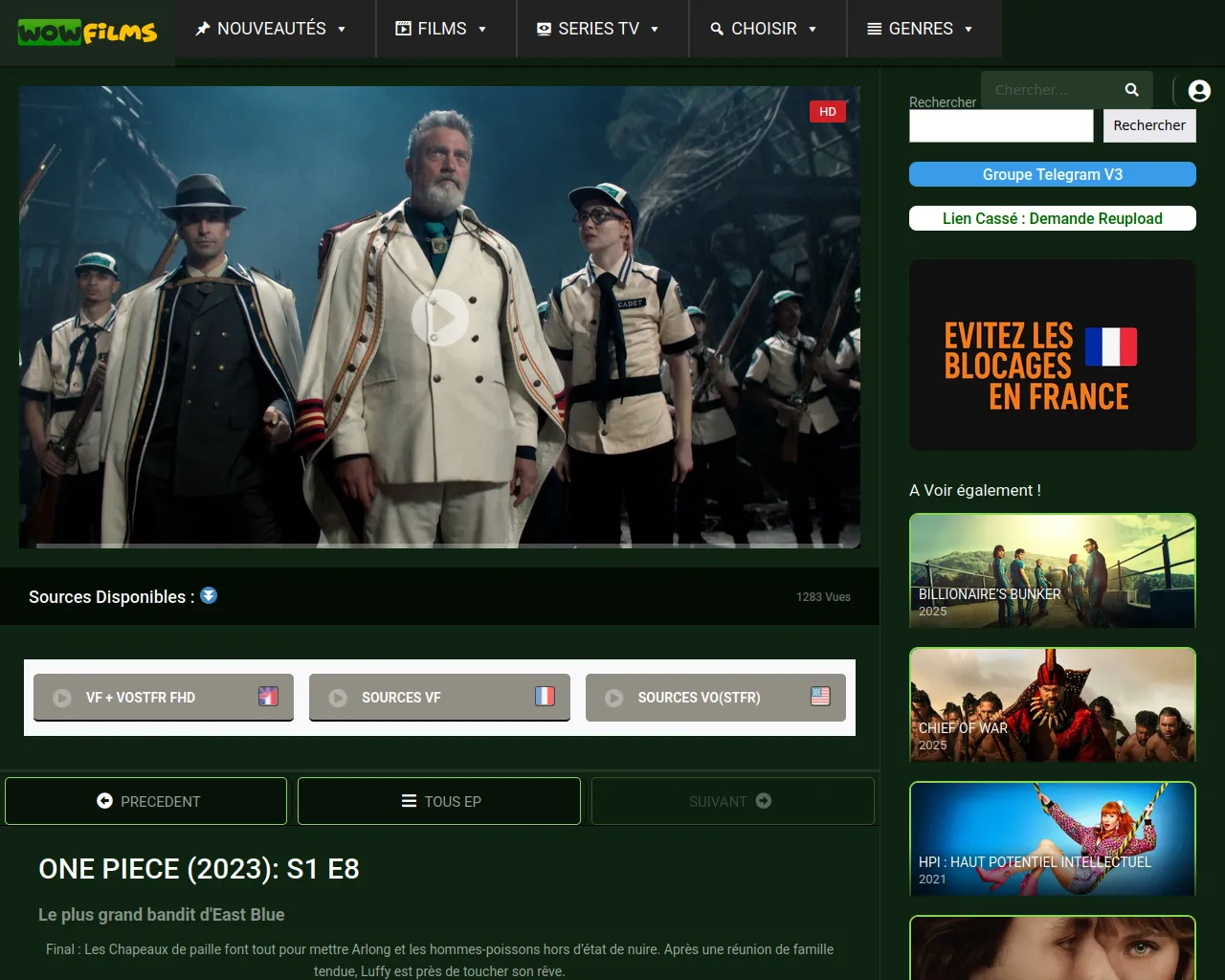1225x980 pixels.
Task: Click the left arrow icon in Precedent
Action: click(x=105, y=801)
